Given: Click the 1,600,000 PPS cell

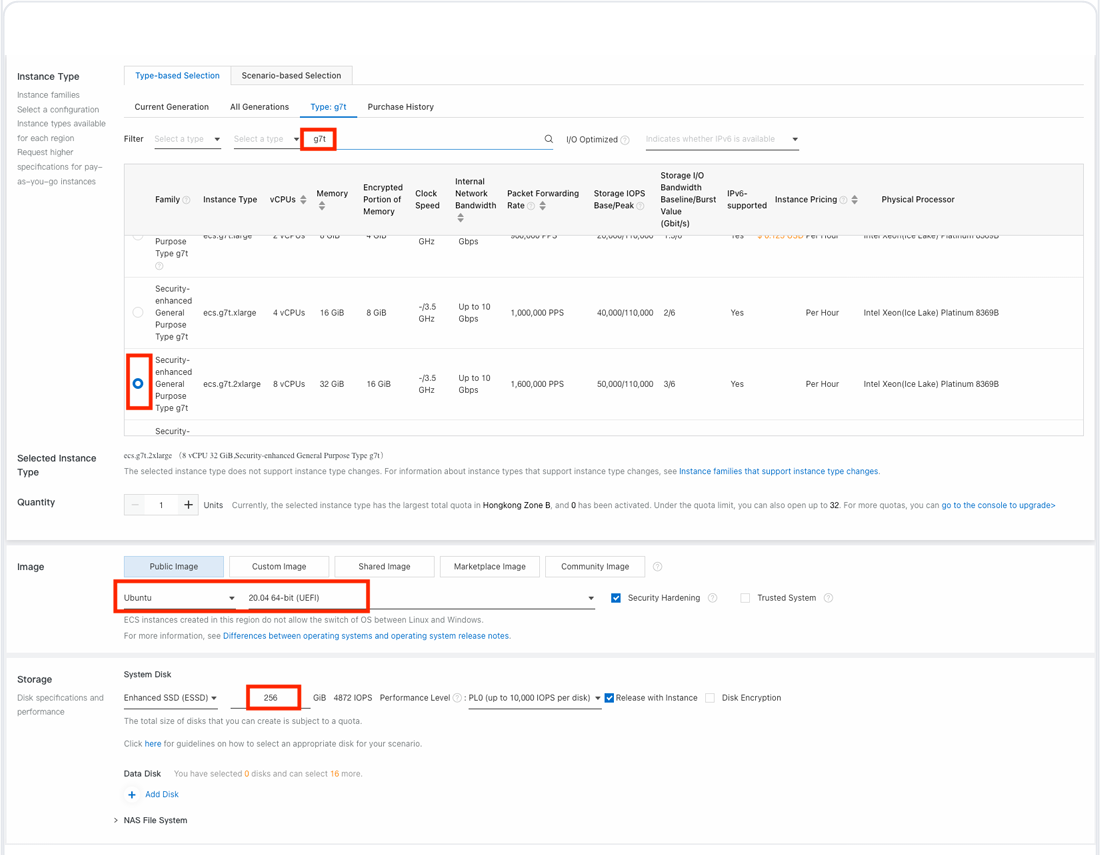Looking at the screenshot, I should (537, 384).
